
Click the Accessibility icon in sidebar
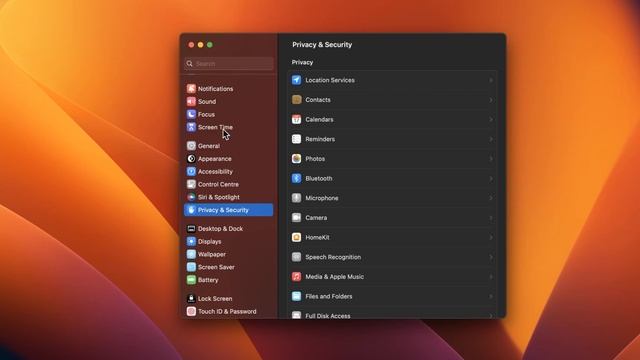click(191, 171)
